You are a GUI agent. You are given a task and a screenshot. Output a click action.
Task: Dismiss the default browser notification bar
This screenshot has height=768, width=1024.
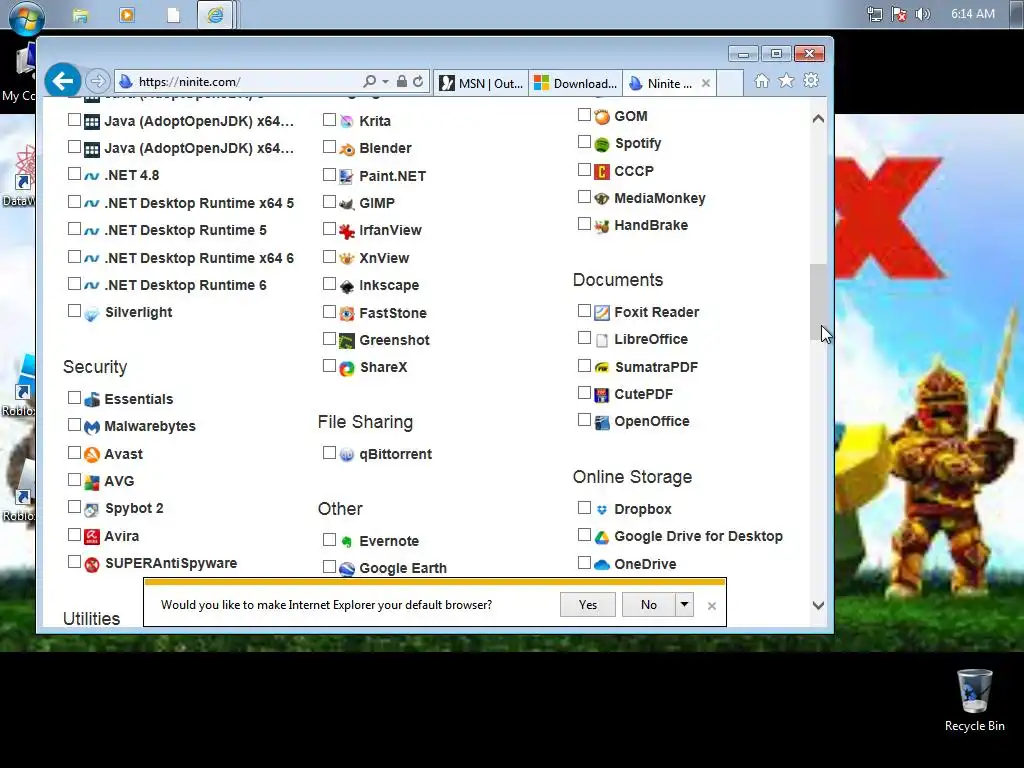712,606
